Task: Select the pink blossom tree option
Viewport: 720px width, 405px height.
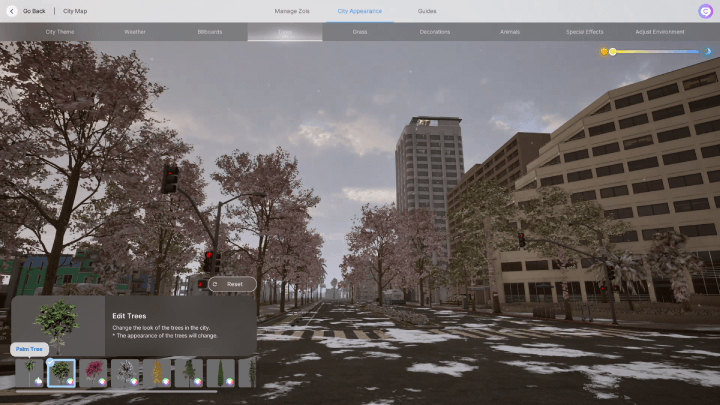Action: 92,373
